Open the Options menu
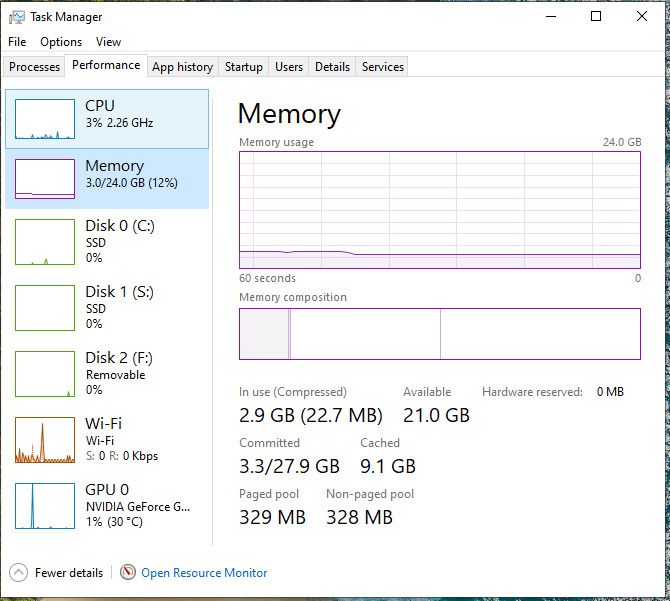The image size is (670, 601). point(61,42)
